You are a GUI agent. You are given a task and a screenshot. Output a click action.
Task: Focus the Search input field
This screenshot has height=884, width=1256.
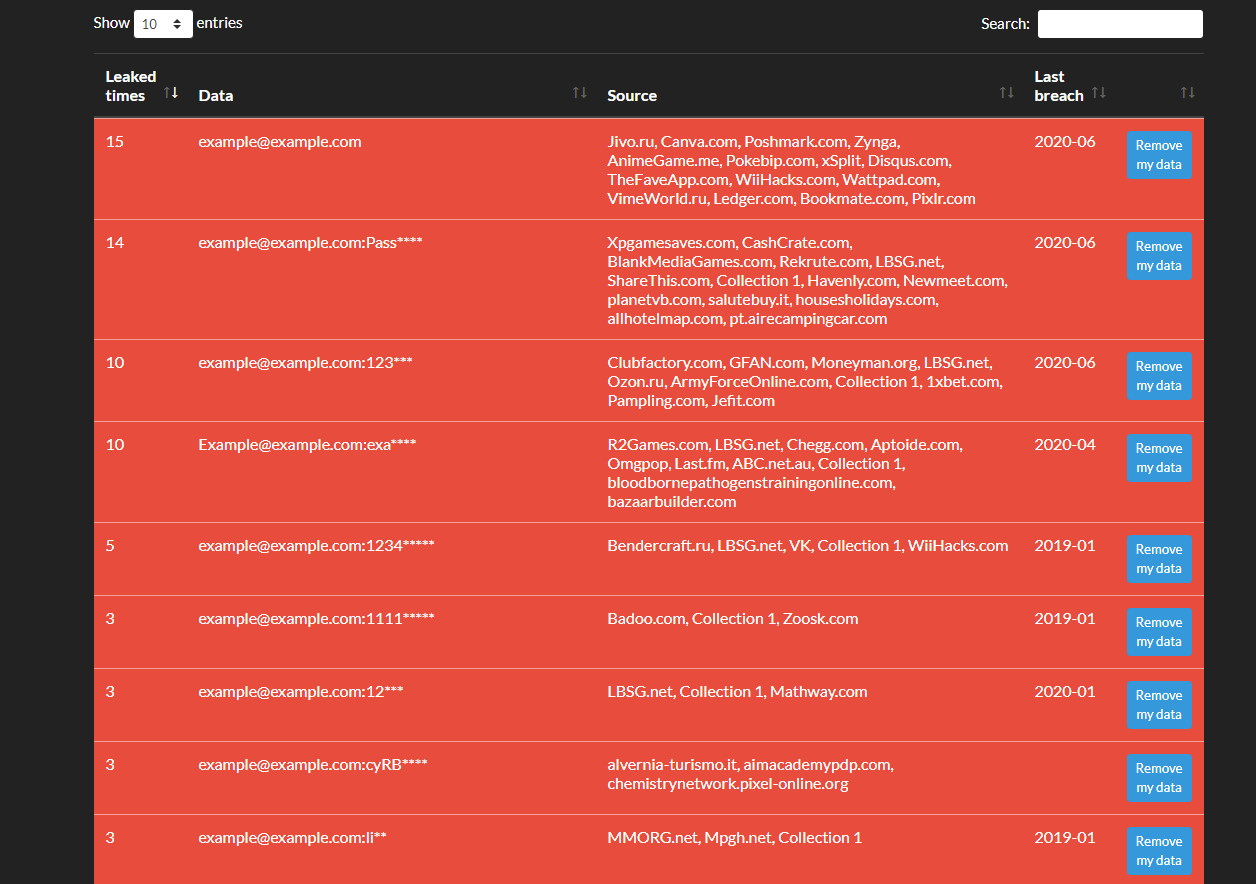coord(1120,24)
